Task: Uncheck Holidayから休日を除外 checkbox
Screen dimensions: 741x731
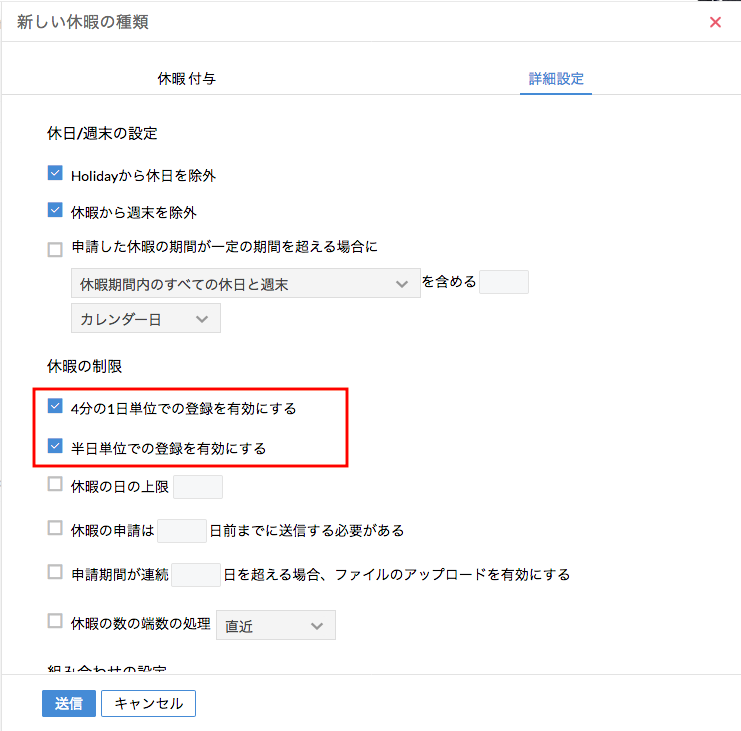Action: [x=55, y=174]
